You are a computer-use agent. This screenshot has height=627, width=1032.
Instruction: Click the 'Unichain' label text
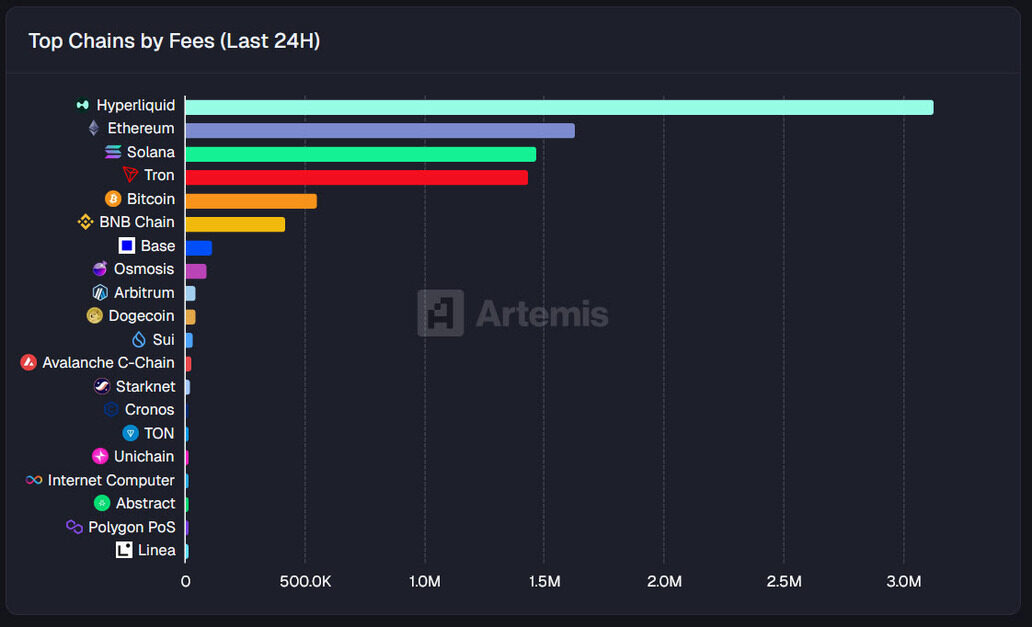point(144,456)
